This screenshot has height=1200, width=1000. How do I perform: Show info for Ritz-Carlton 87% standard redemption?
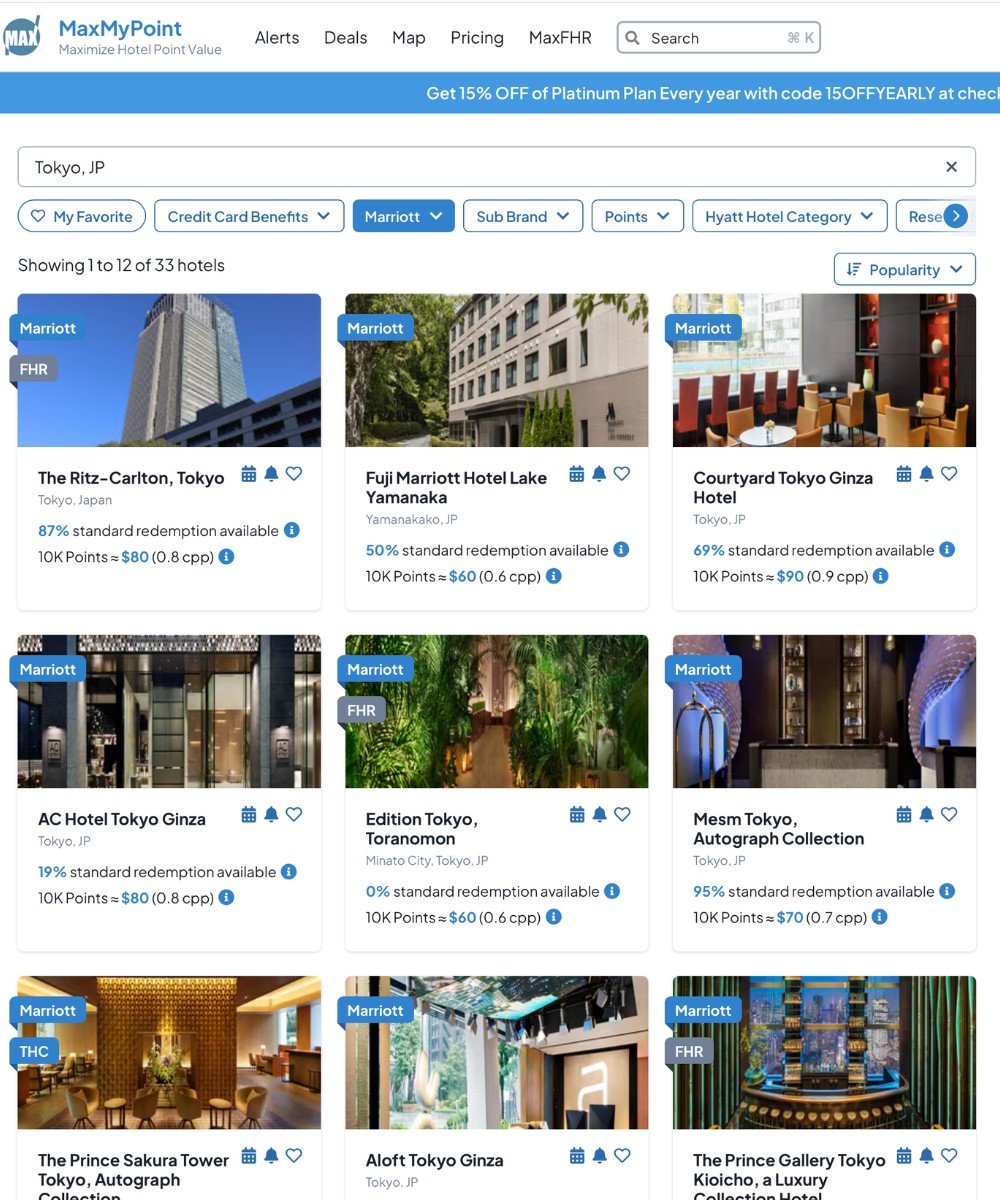(292, 530)
